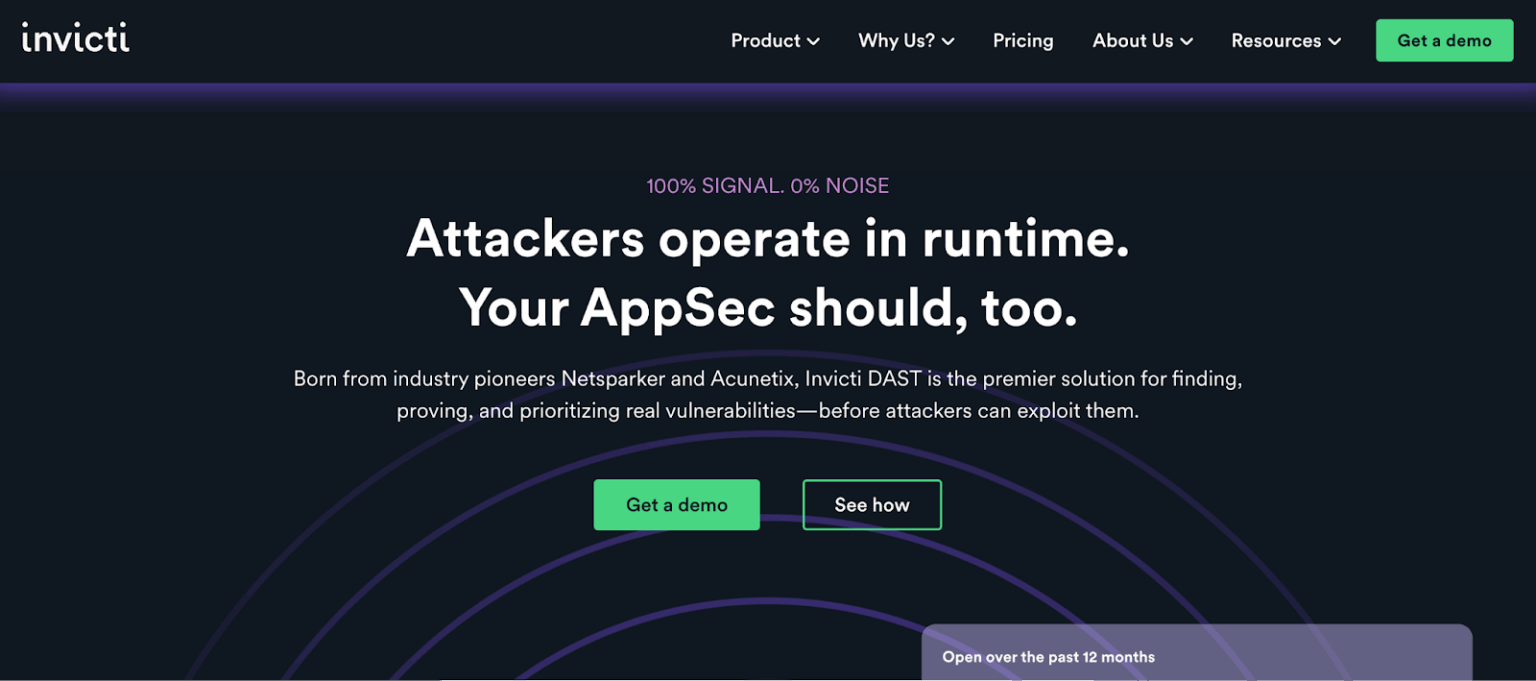Click the Open over the past 12 months card

pos(1197,653)
